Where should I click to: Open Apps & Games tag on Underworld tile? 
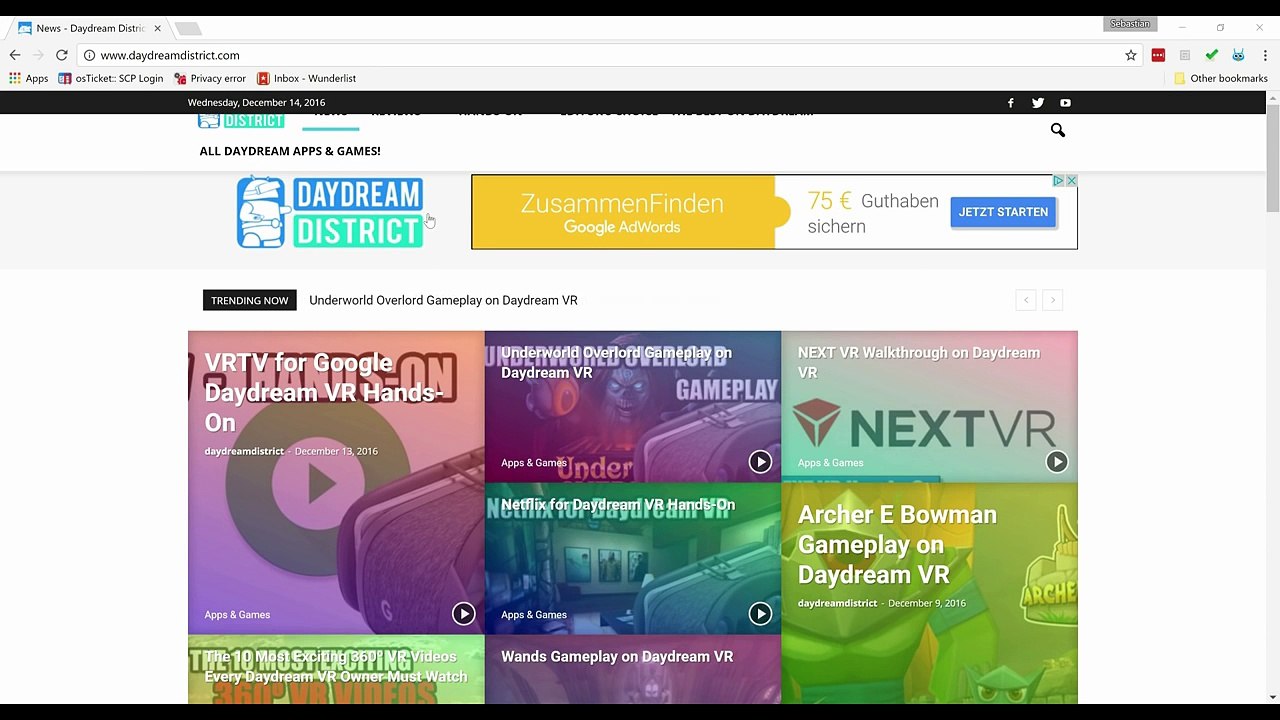(x=534, y=463)
